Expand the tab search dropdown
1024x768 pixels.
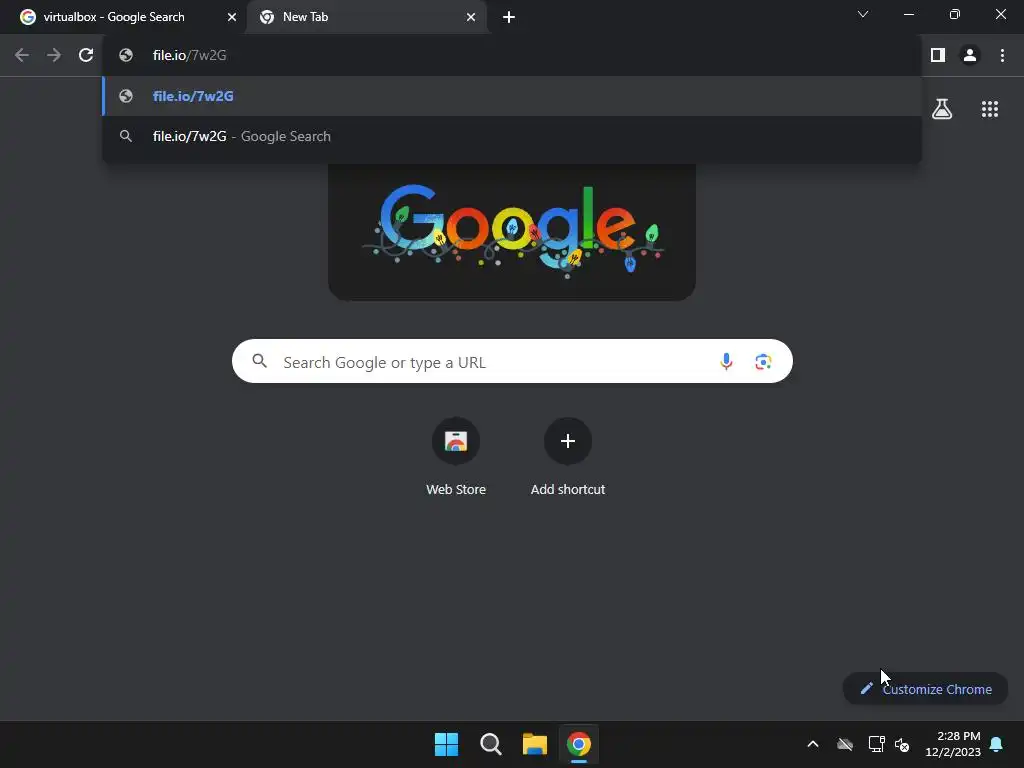pyautogui.click(x=863, y=14)
